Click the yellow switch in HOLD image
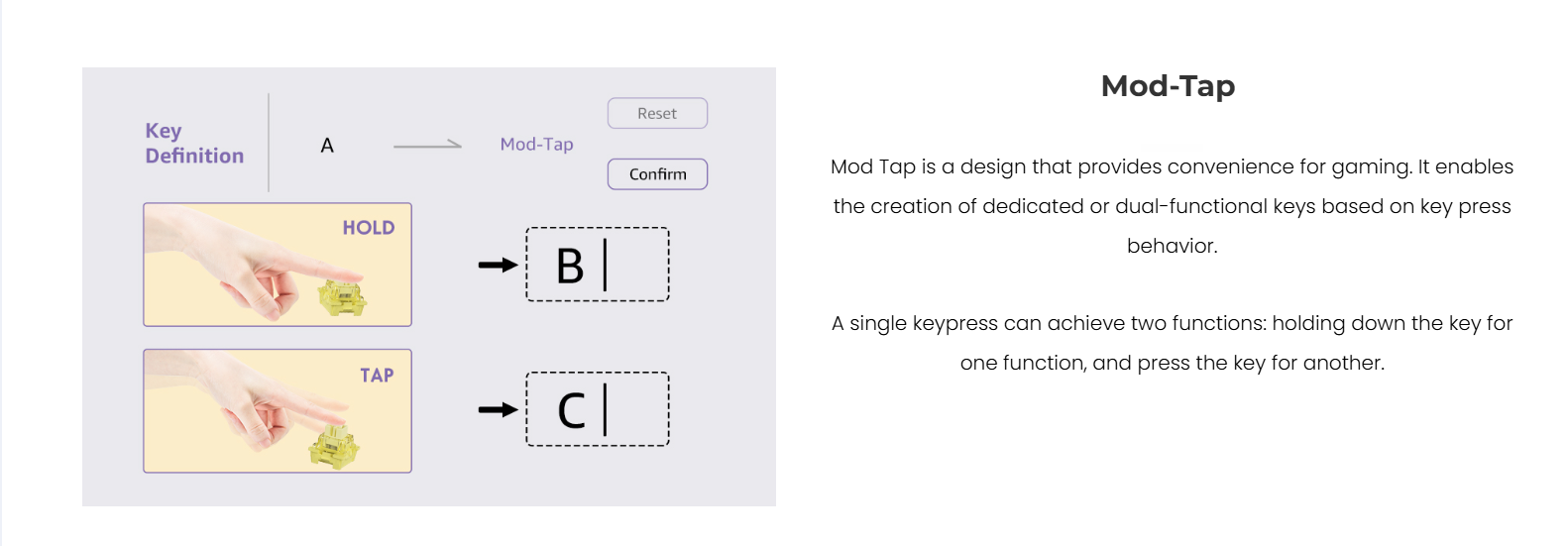Viewport: 1568px width, 546px height. pos(342,295)
